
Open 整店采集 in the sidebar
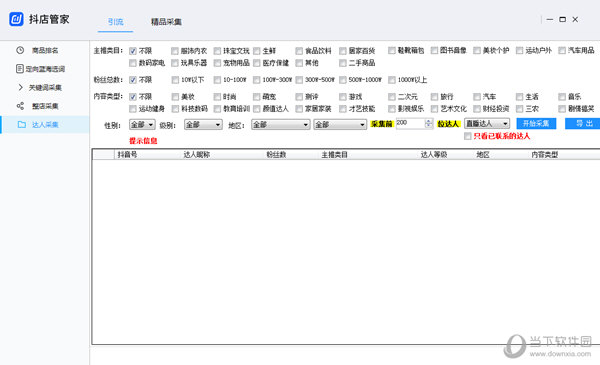coord(45,106)
